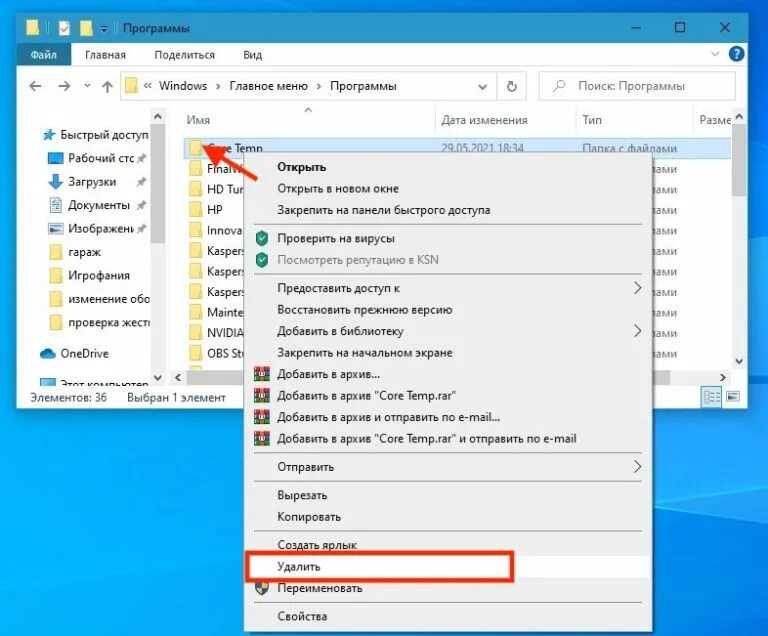Screen dimensions: 768x636
Task: Choose Вырезать in the context menu
Action: [x=448, y=495]
